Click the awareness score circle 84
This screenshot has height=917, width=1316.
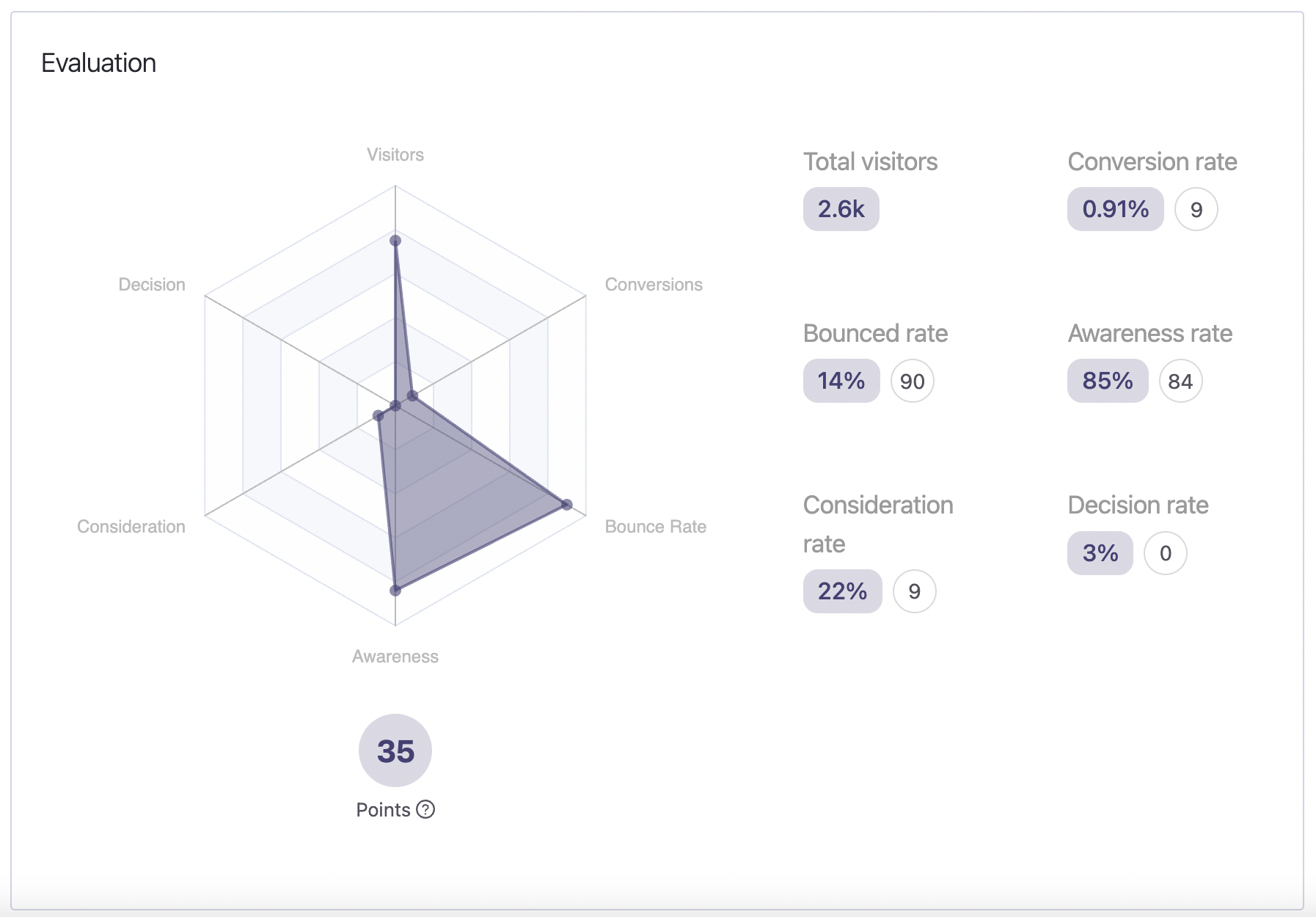tap(1180, 381)
